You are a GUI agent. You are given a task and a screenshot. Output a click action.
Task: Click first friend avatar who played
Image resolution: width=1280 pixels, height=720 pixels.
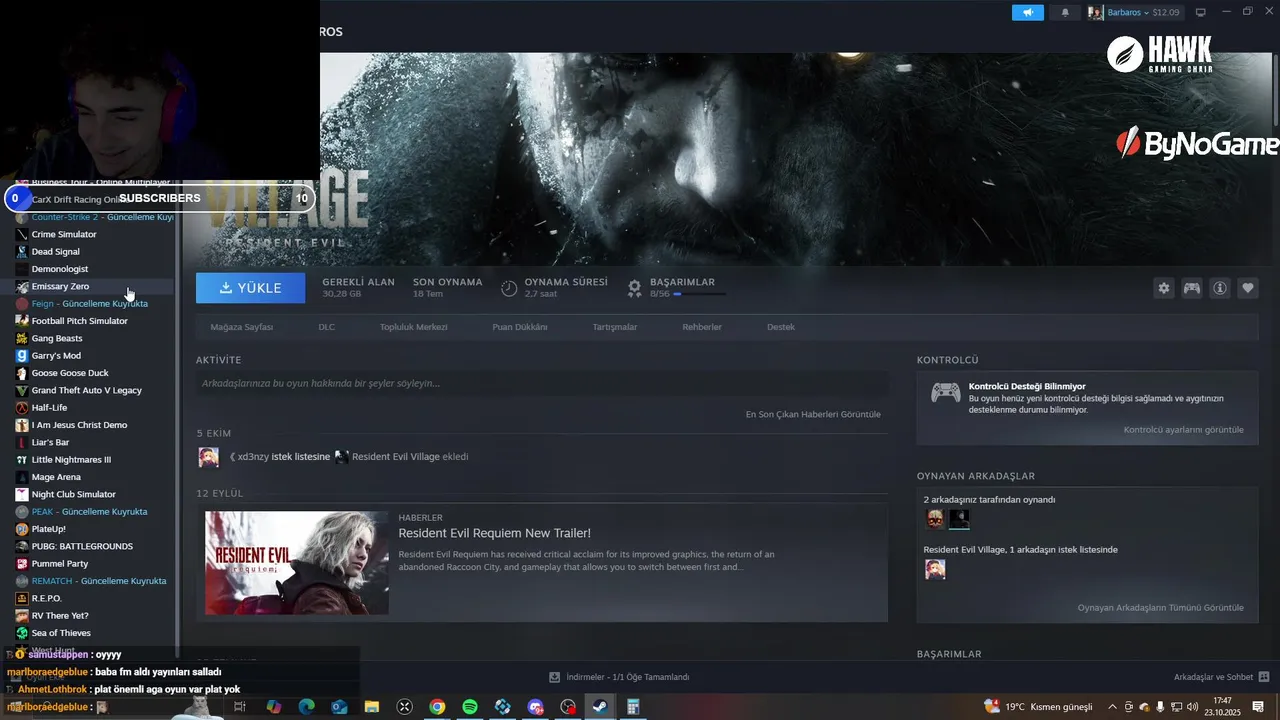point(935,519)
